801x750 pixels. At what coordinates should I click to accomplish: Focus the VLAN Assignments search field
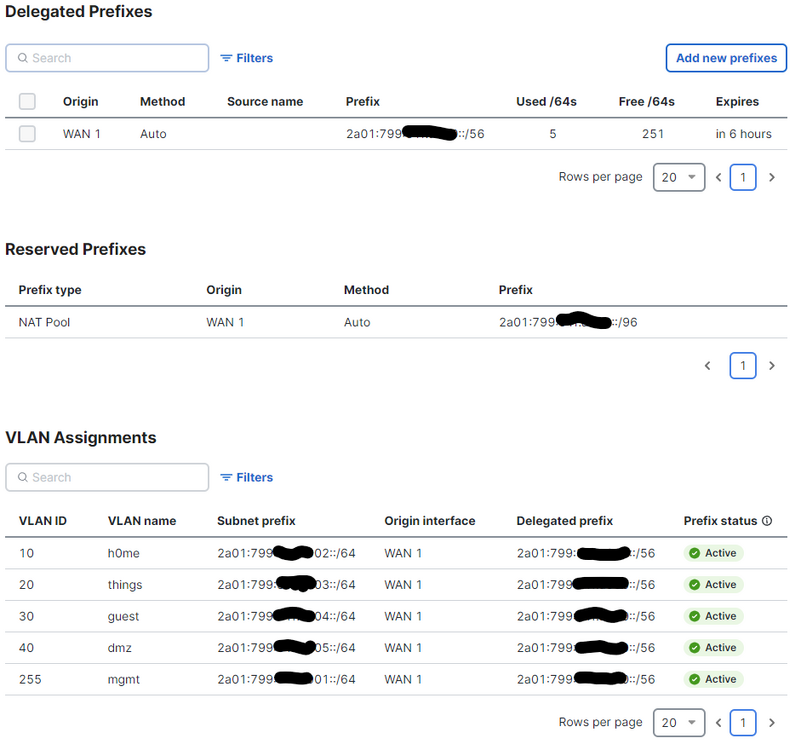(108, 478)
